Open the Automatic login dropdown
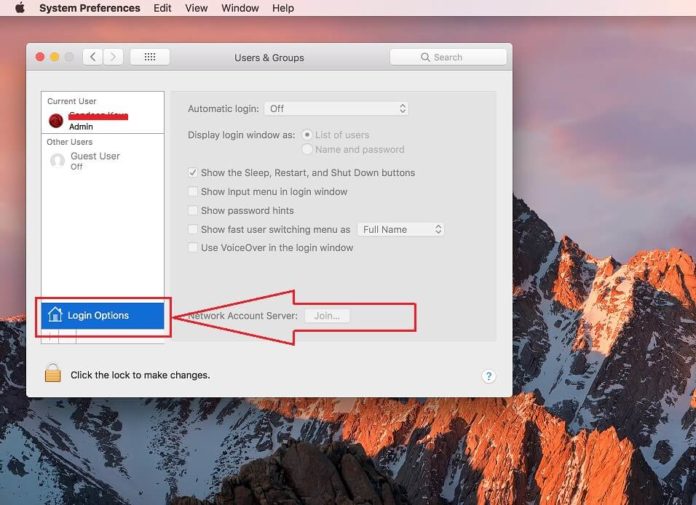Screen dimensions: 696x505 point(336,109)
